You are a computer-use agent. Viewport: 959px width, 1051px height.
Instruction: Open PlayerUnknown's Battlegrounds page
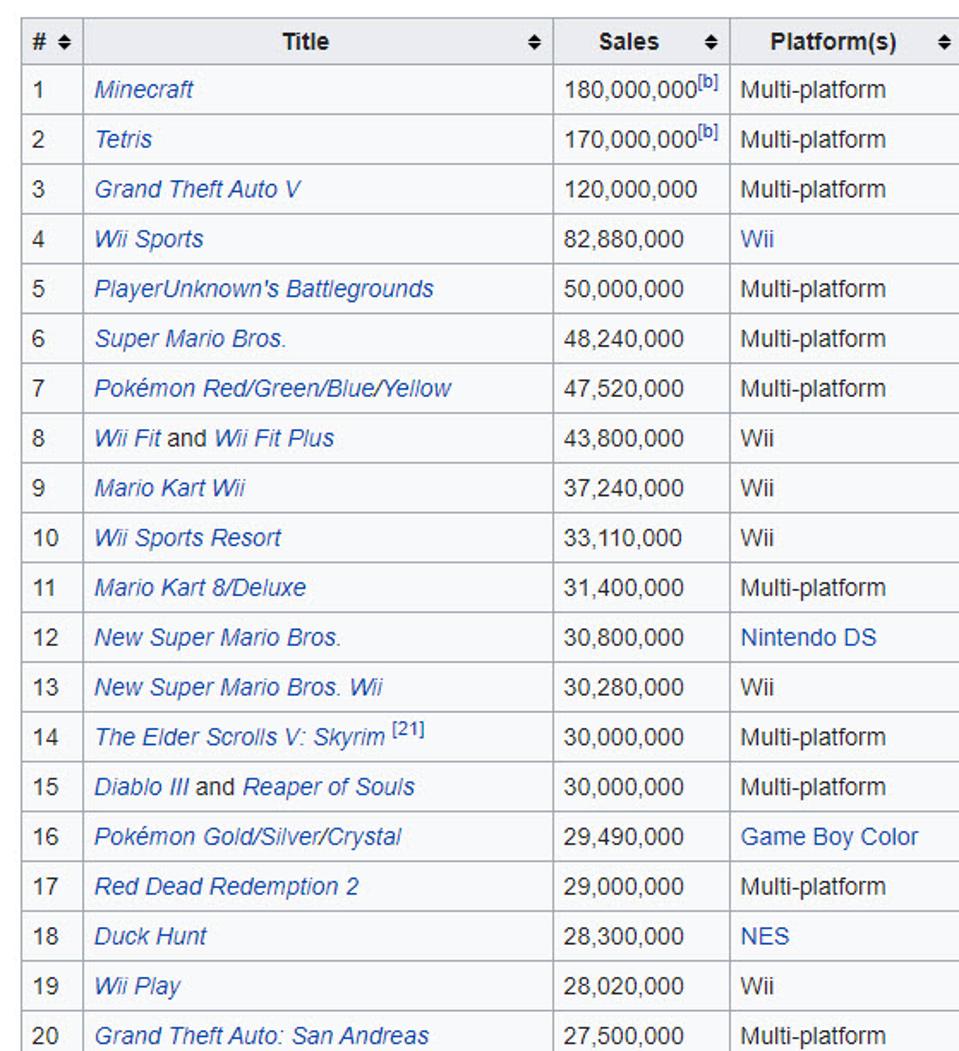[x=264, y=290]
